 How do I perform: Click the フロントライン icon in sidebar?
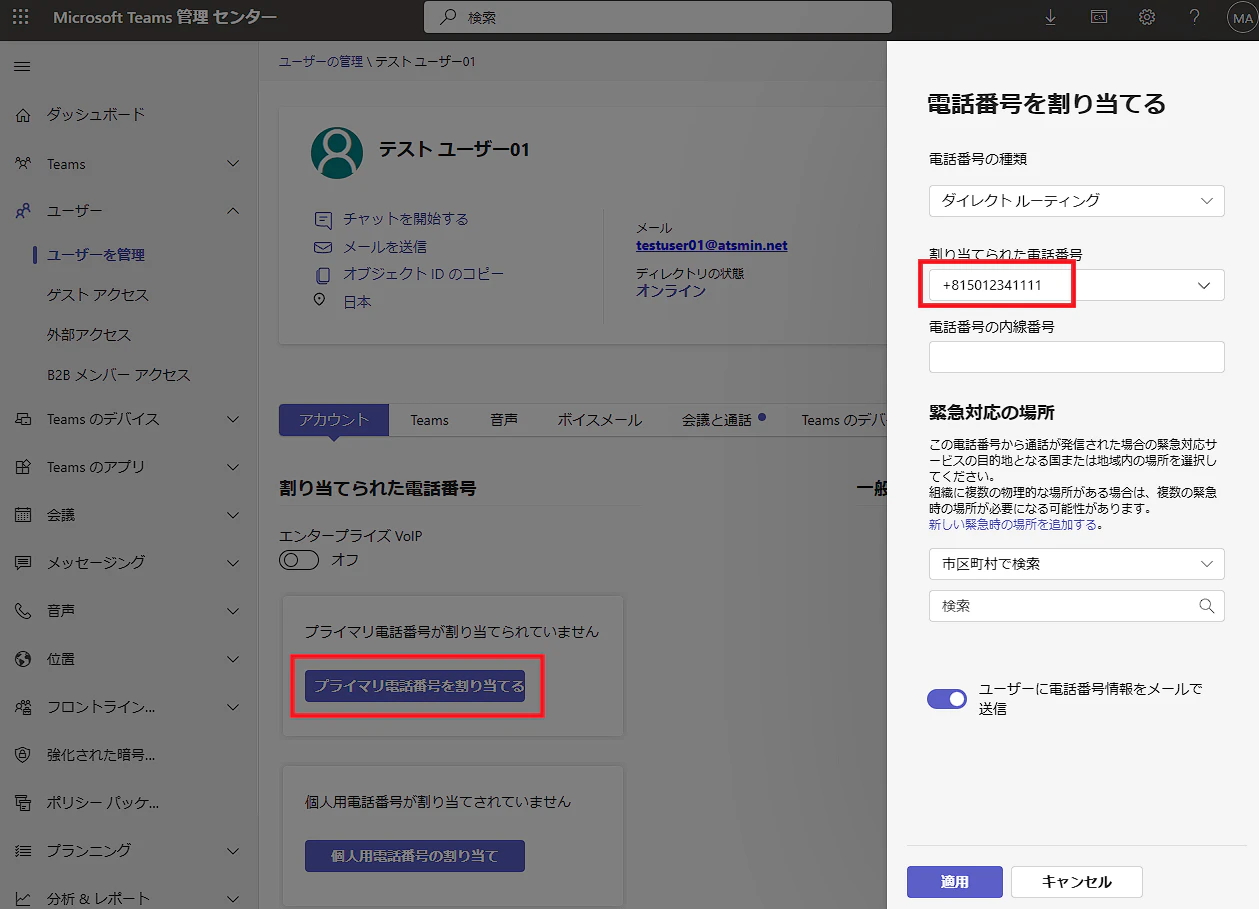(x=23, y=707)
